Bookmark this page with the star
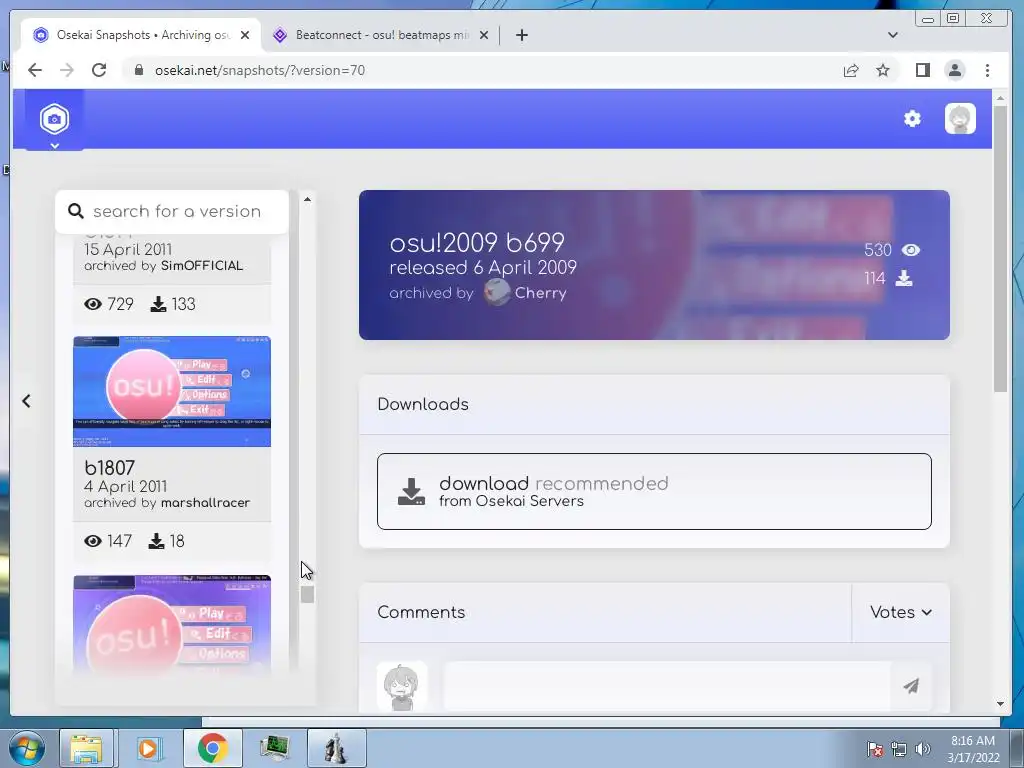This screenshot has height=768, width=1024. 883,70
